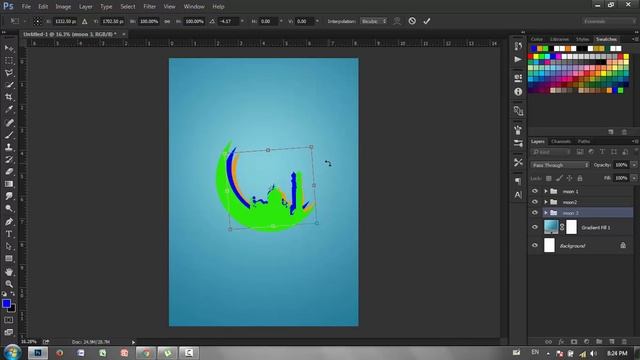Toggle relative positioning triangle for reference point

coord(84,21)
